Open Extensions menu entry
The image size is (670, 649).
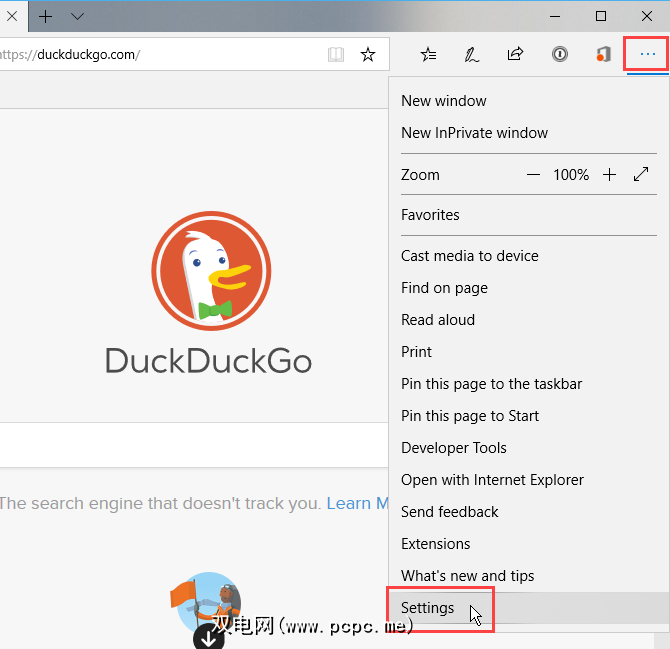528,544
